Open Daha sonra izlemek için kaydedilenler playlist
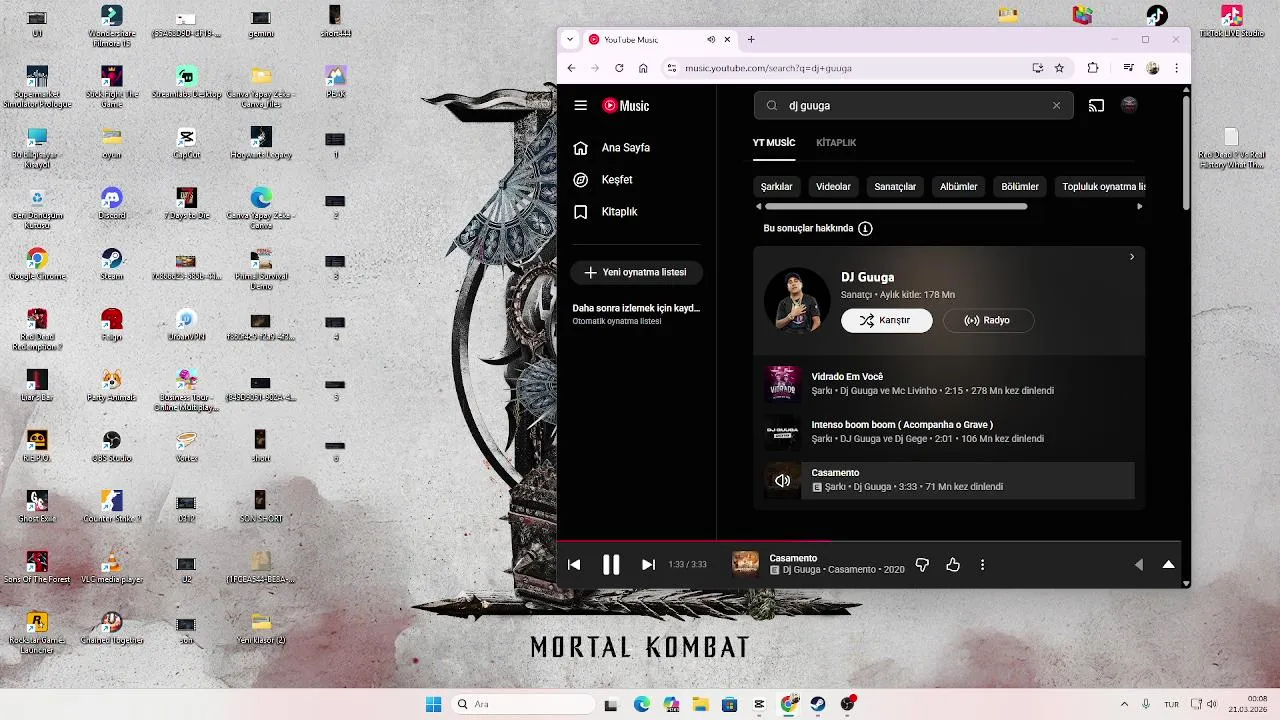This screenshot has width=1280, height=720. (636, 314)
